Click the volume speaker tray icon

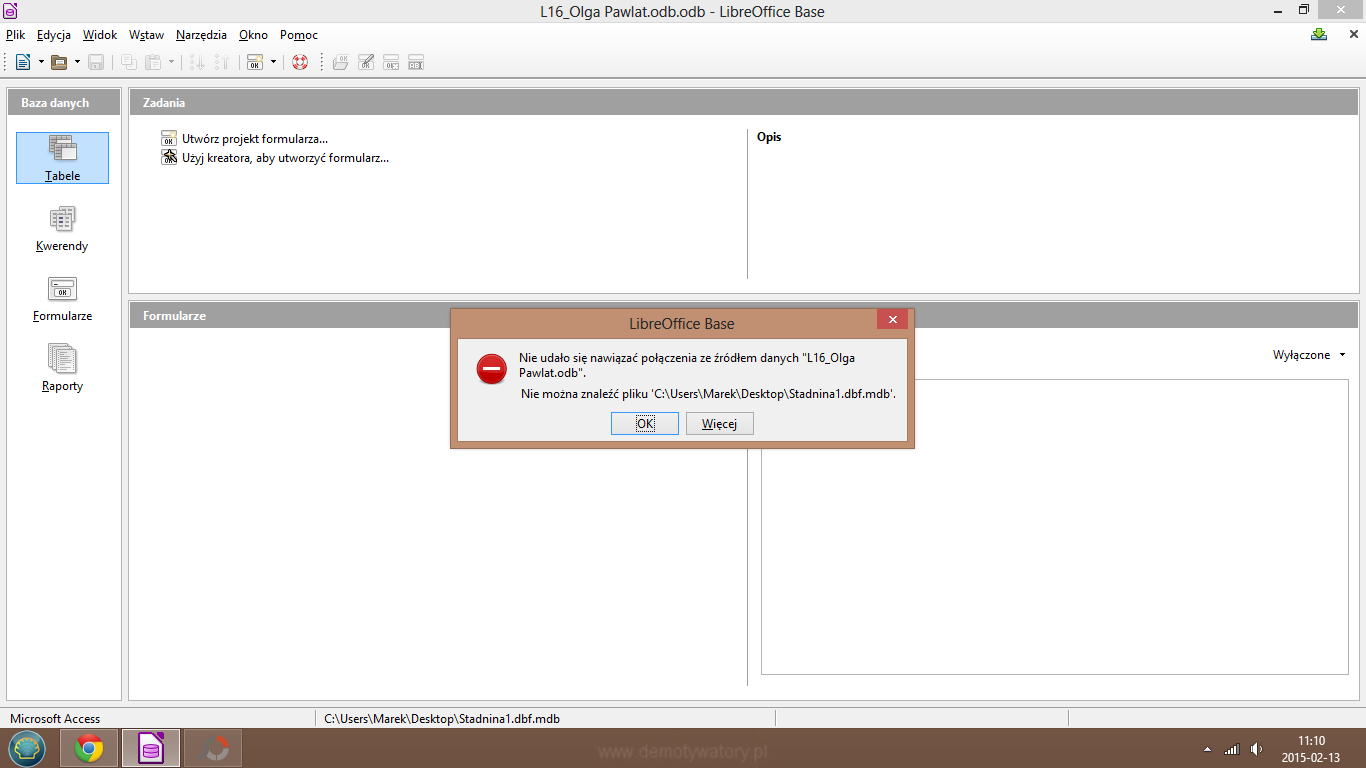[x=1256, y=749]
